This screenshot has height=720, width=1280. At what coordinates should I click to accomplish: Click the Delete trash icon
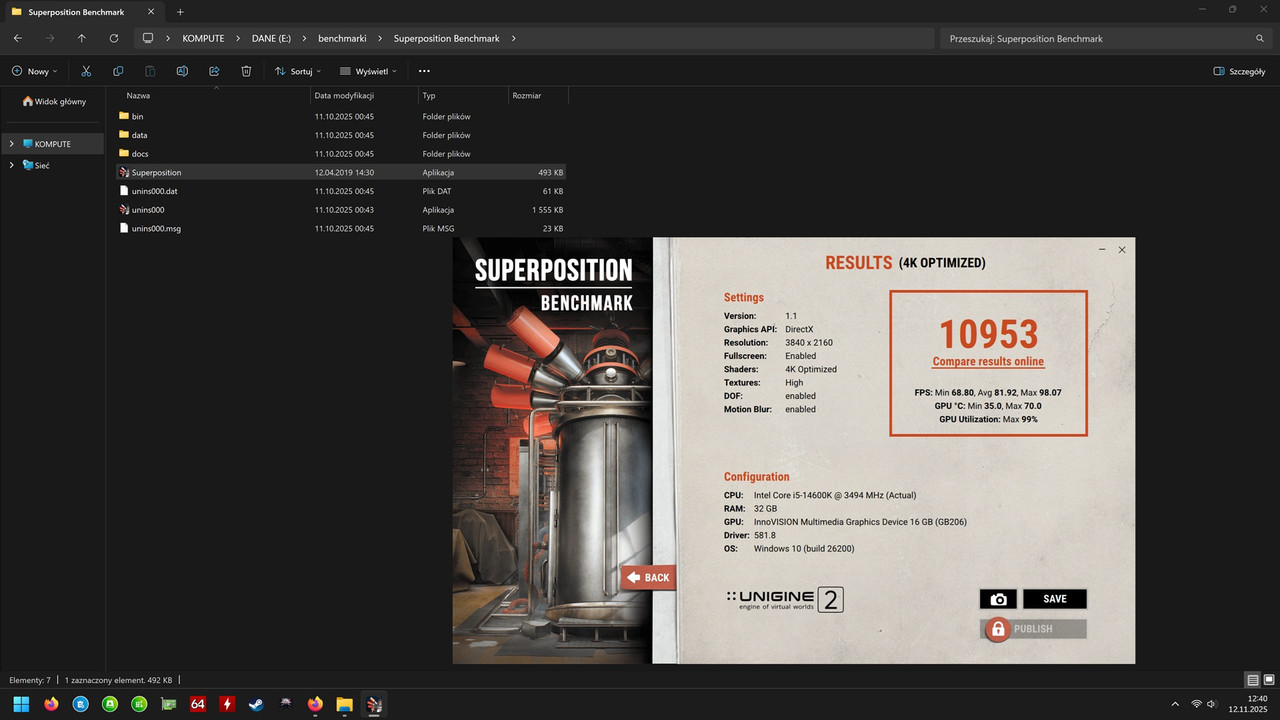pos(246,71)
